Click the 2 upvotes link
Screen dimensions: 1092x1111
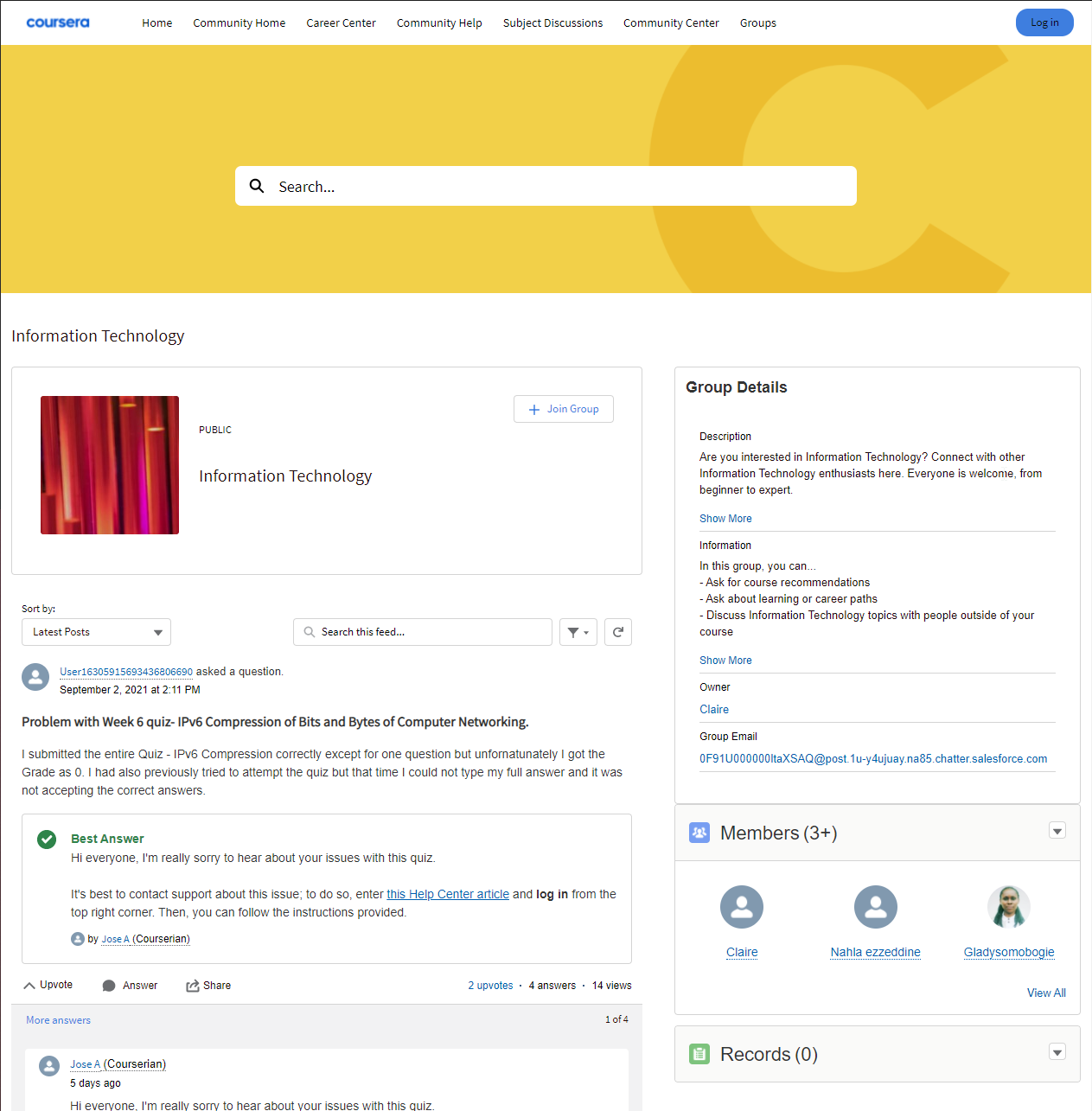(490, 986)
